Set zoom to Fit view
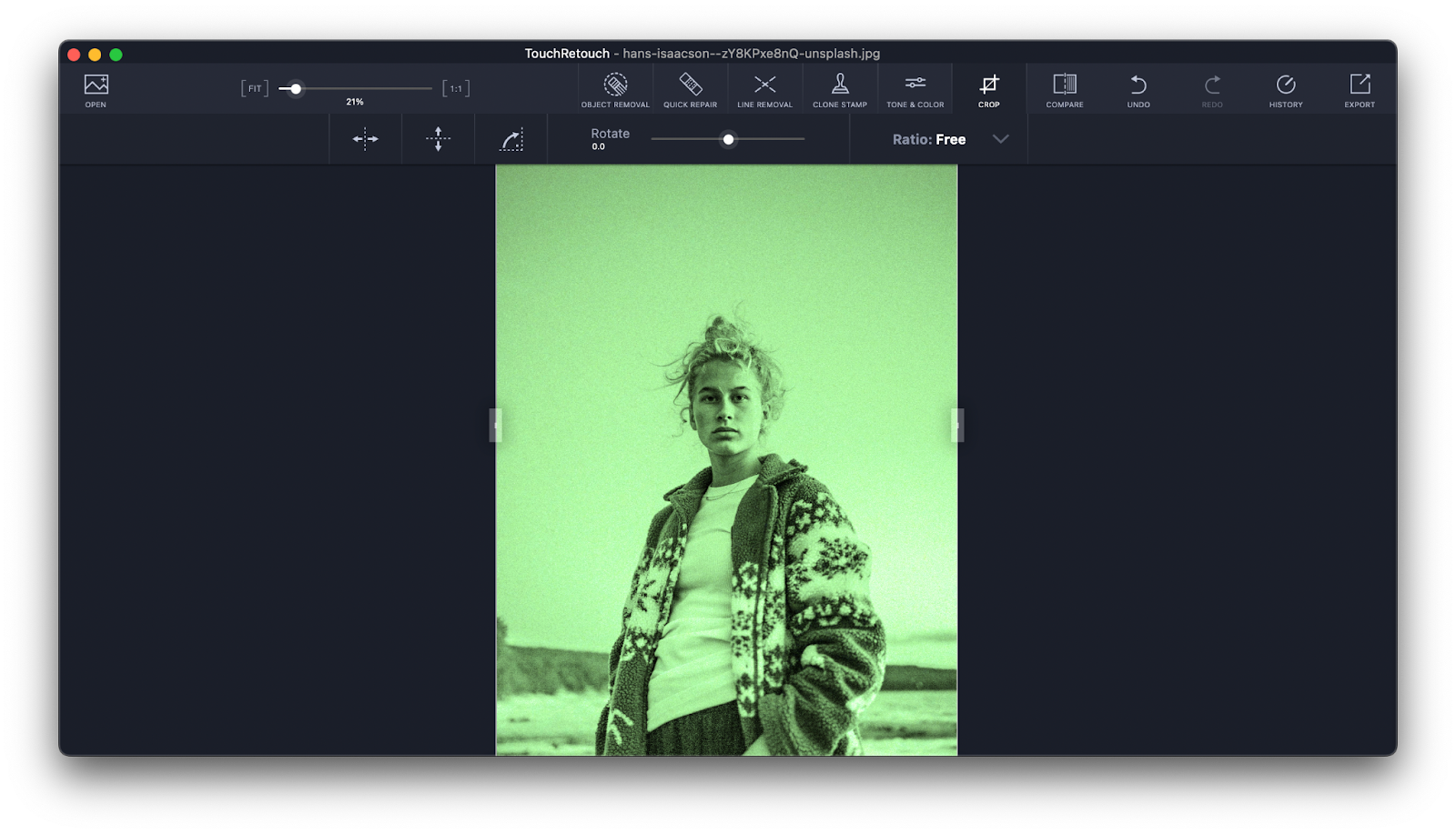Screen dimensions: 1456x834 [x=254, y=87]
